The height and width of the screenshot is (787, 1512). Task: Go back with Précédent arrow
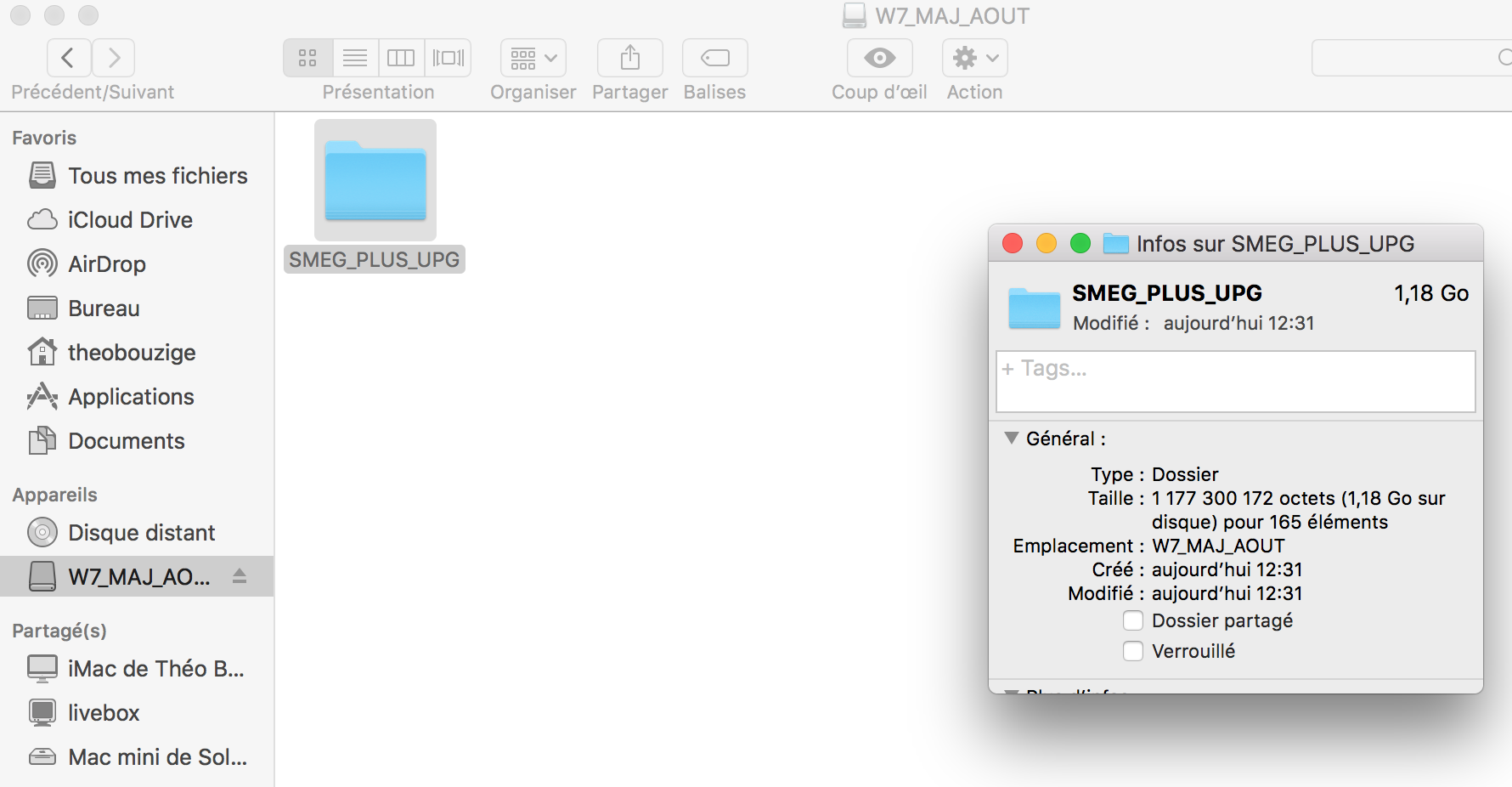(x=69, y=58)
